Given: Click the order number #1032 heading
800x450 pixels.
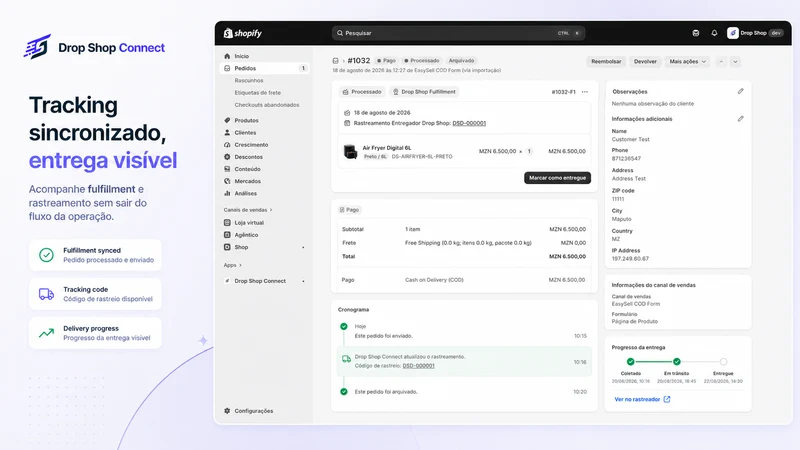Looking at the screenshot, I should 359,61.
